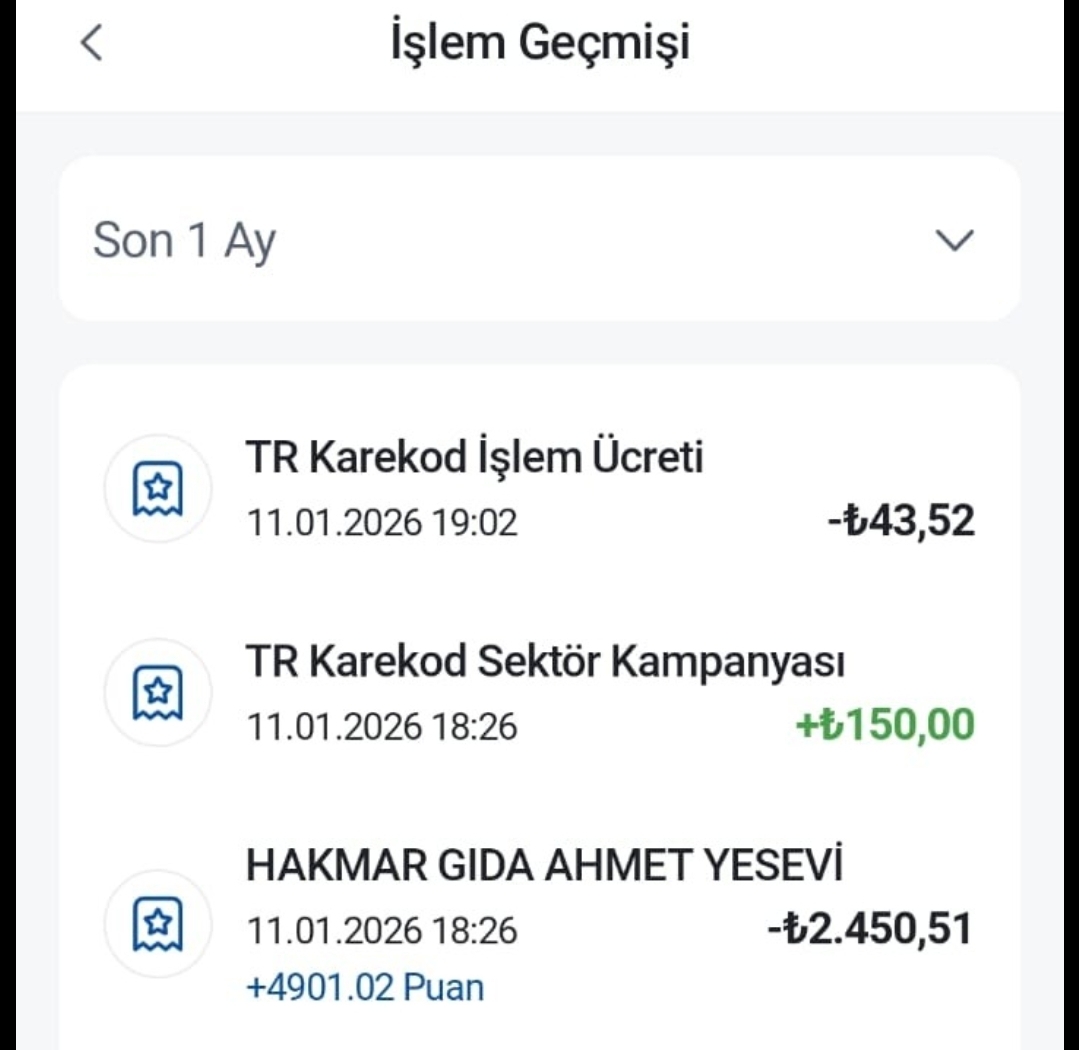Viewport: 1079px width, 1050px height.
Task: Click the HAKMAR GIDA receipt icon
Action: click(x=158, y=926)
